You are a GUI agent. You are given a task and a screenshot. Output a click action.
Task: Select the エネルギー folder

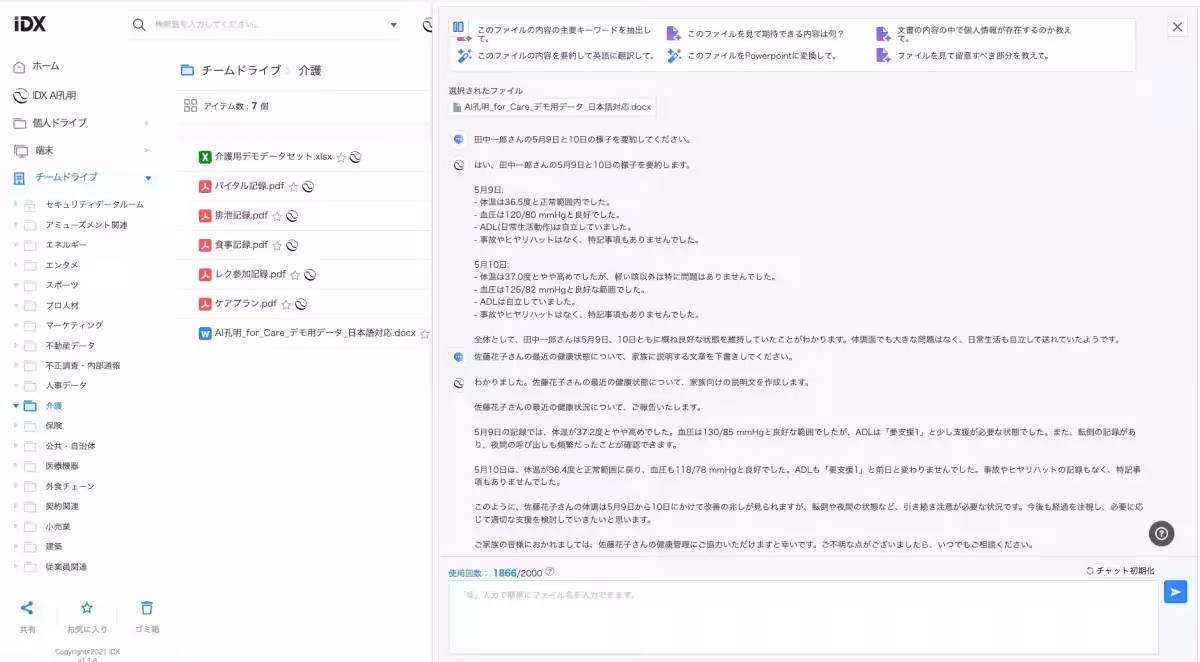pyautogui.click(x=66, y=244)
